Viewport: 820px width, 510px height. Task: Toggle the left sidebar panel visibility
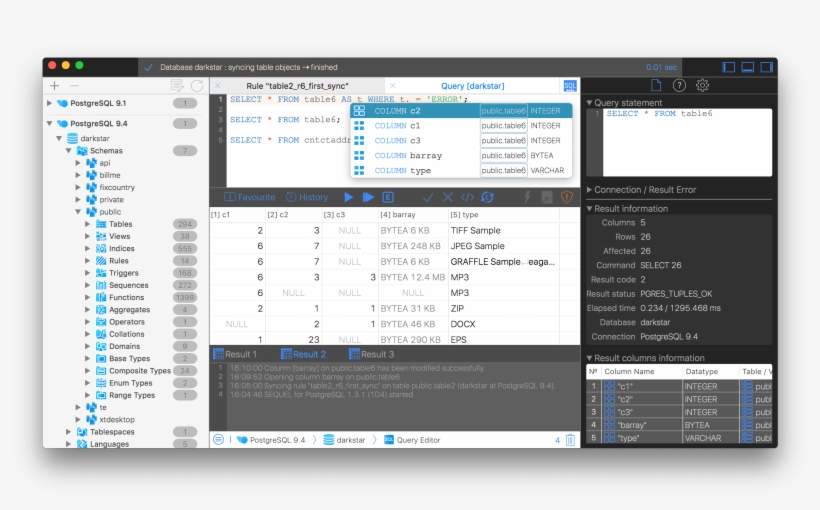[x=729, y=67]
